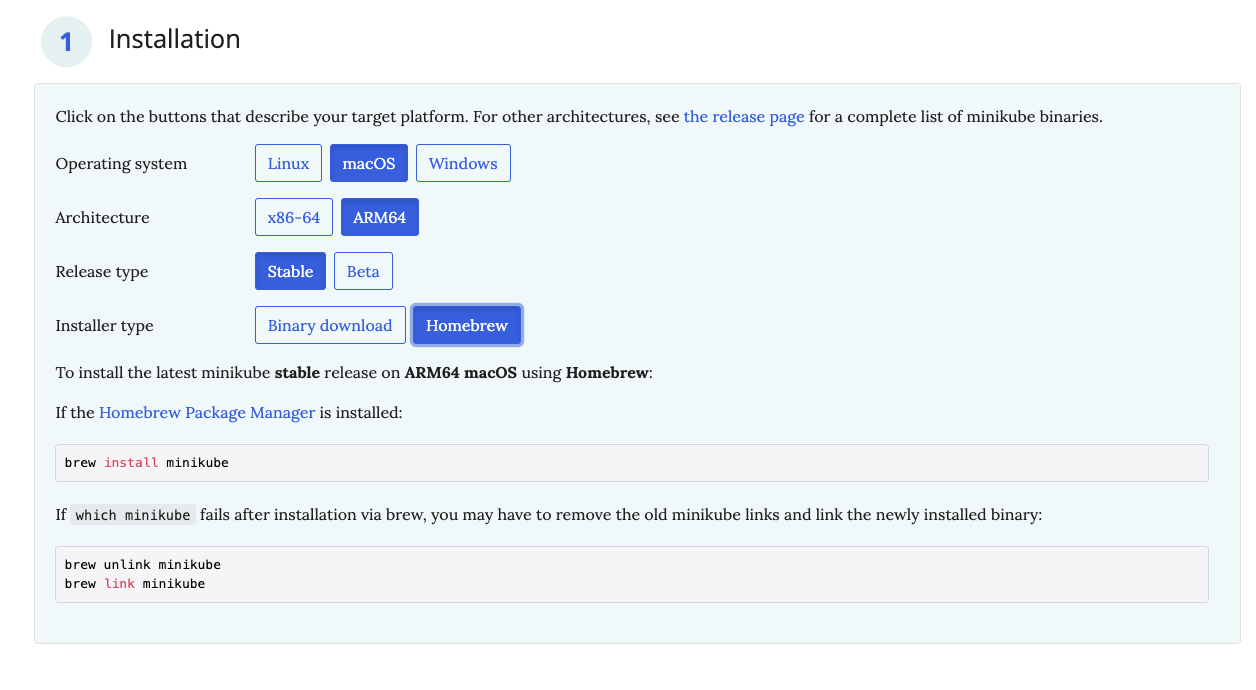Image resolution: width=1256 pixels, height=690 pixels.
Task: Select Linux as operating system
Action: point(288,163)
